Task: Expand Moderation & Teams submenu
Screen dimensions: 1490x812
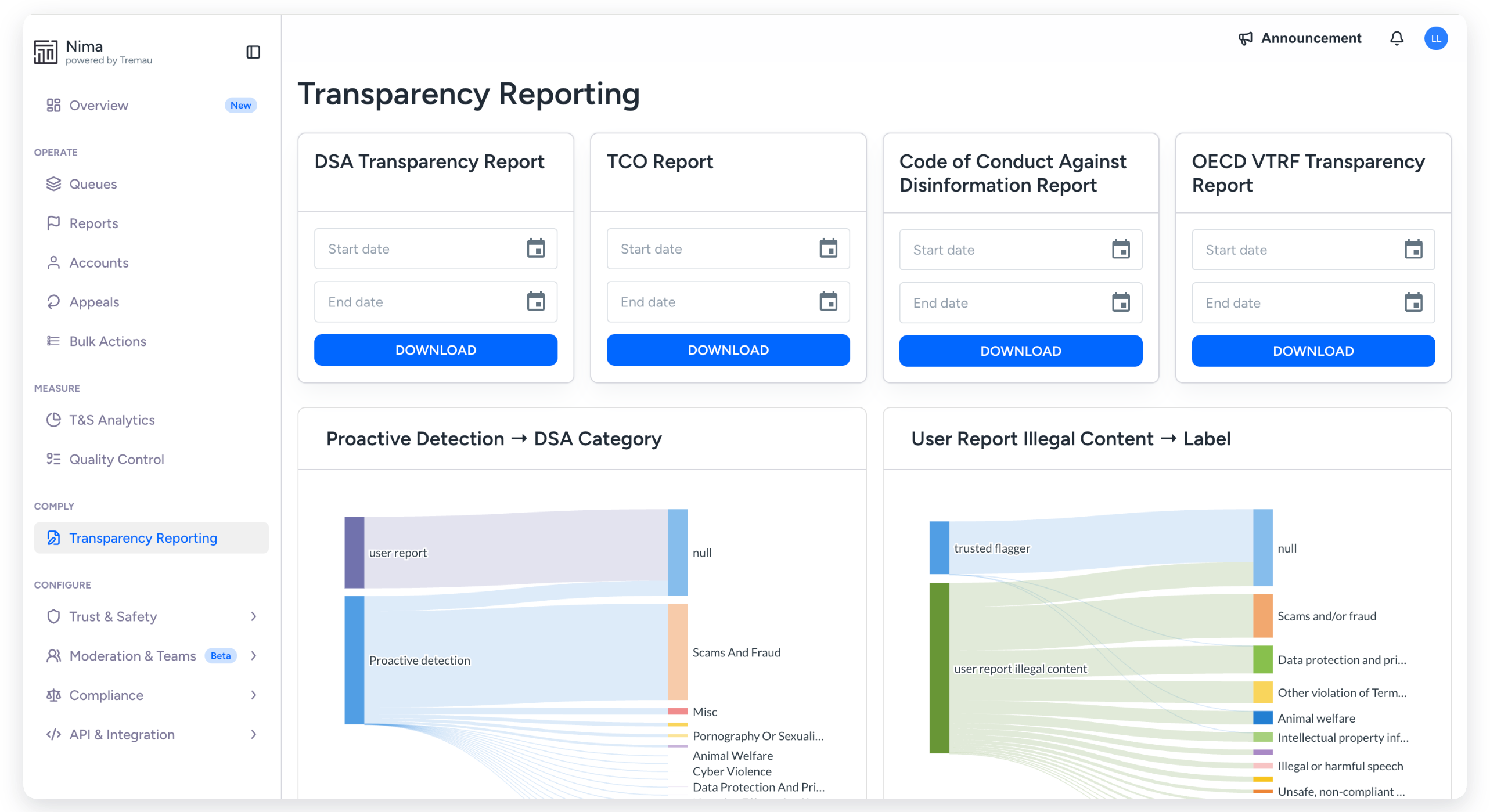Action: coord(254,656)
